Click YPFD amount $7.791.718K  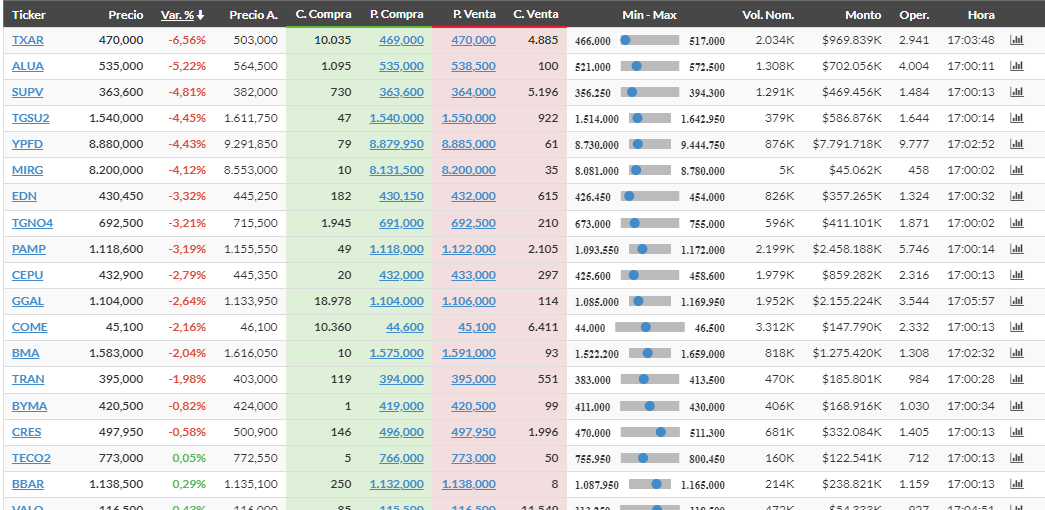(847, 144)
